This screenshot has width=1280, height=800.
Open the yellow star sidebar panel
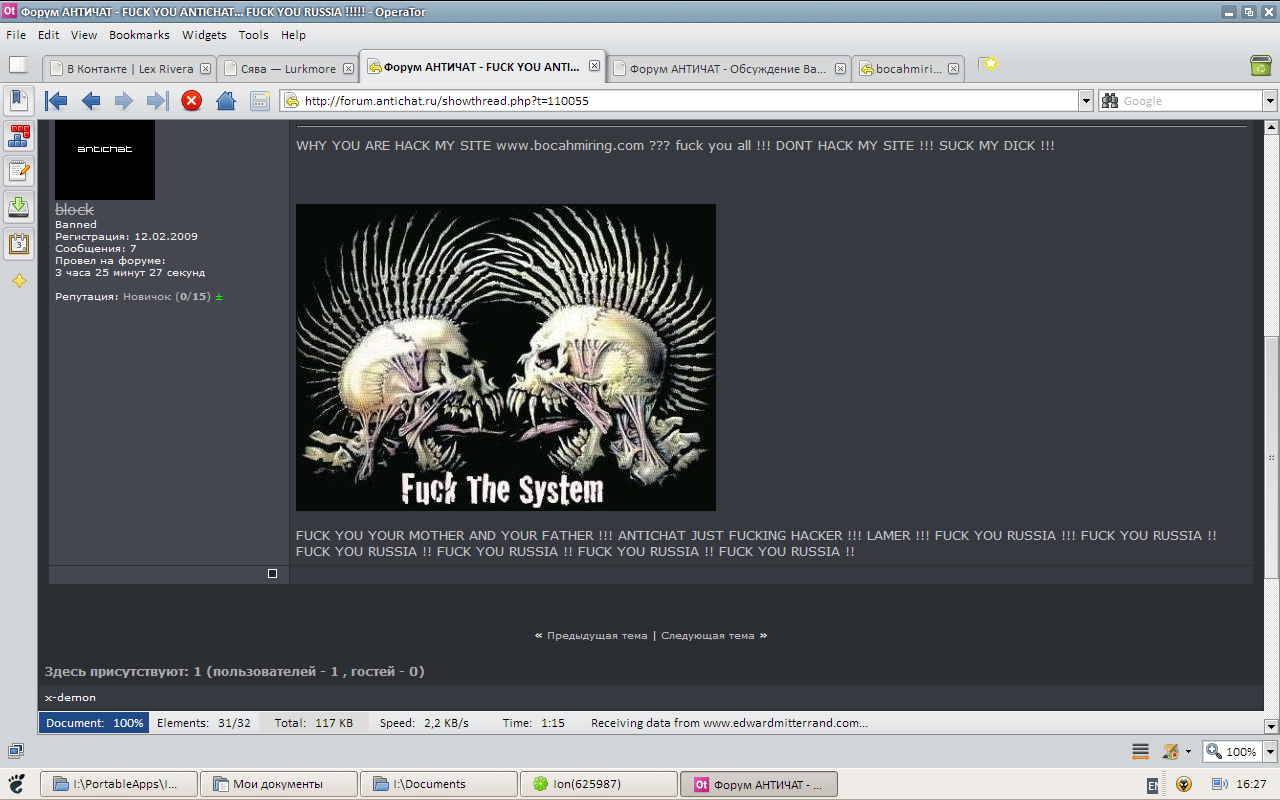click(x=19, y=282)
